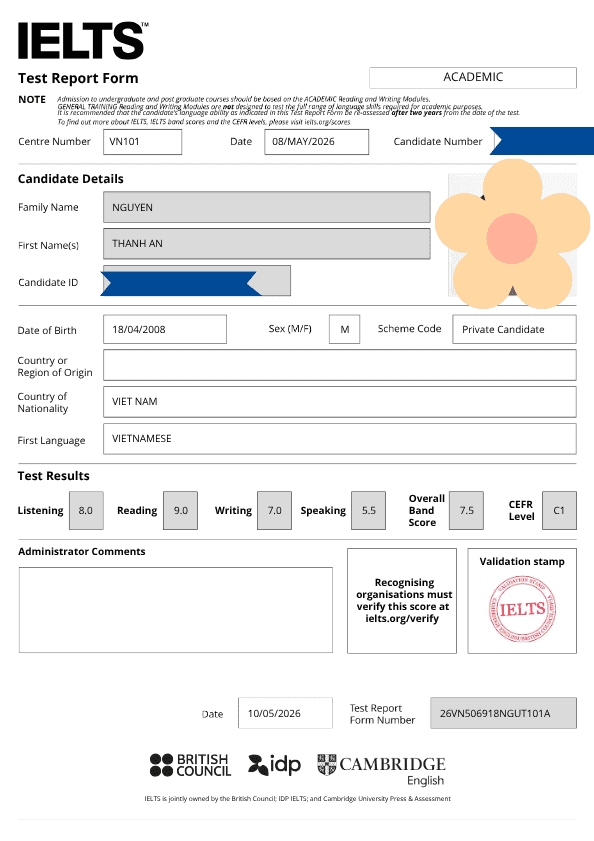594x841 pixels.
Task: Click the blue ribbon covering Candidate Number
Action: (x=542, y=141)
